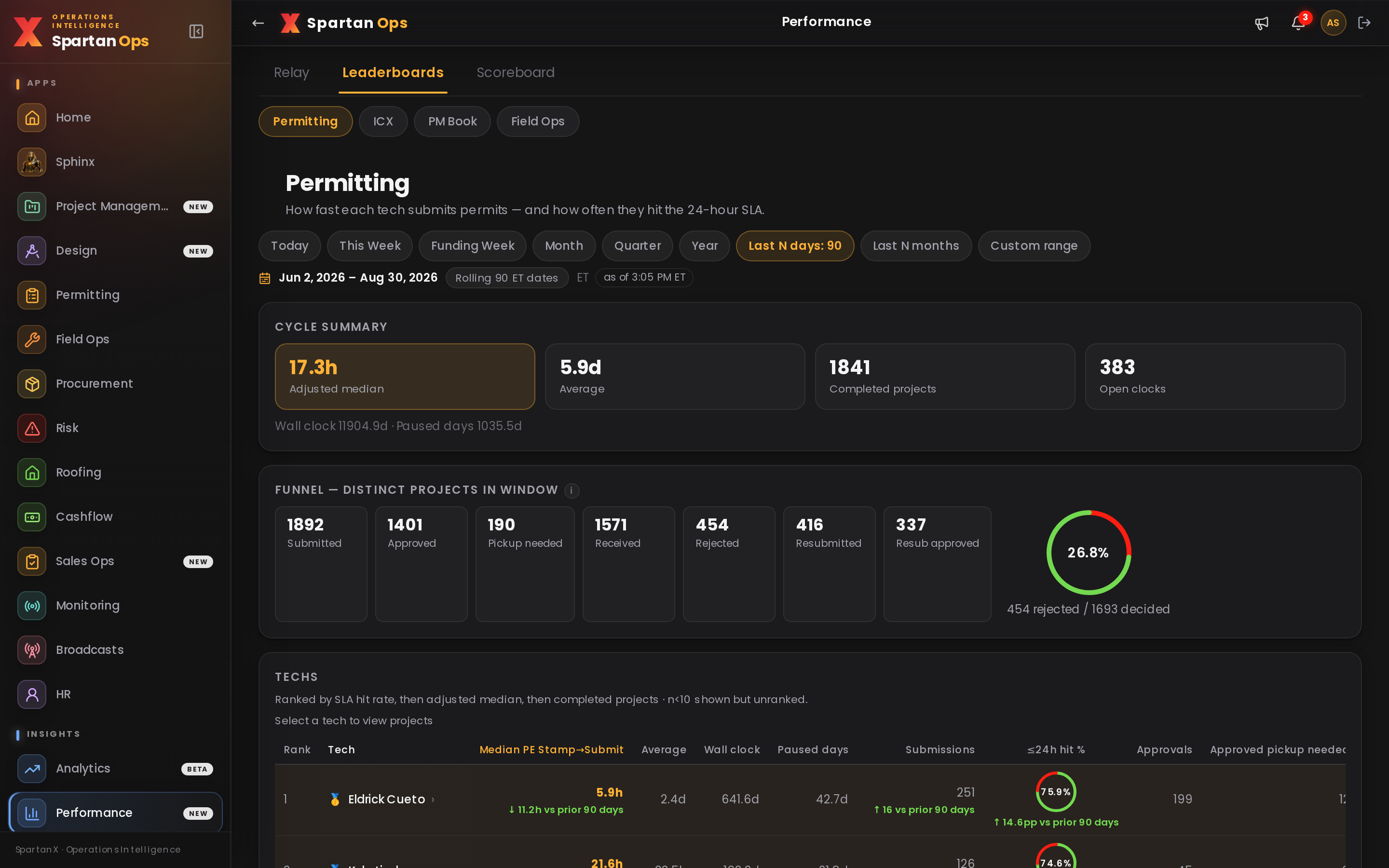Viewport: 1389px width, 868px height.
Task: Select the Field Ops leaderboard pill
Action: 537,121
